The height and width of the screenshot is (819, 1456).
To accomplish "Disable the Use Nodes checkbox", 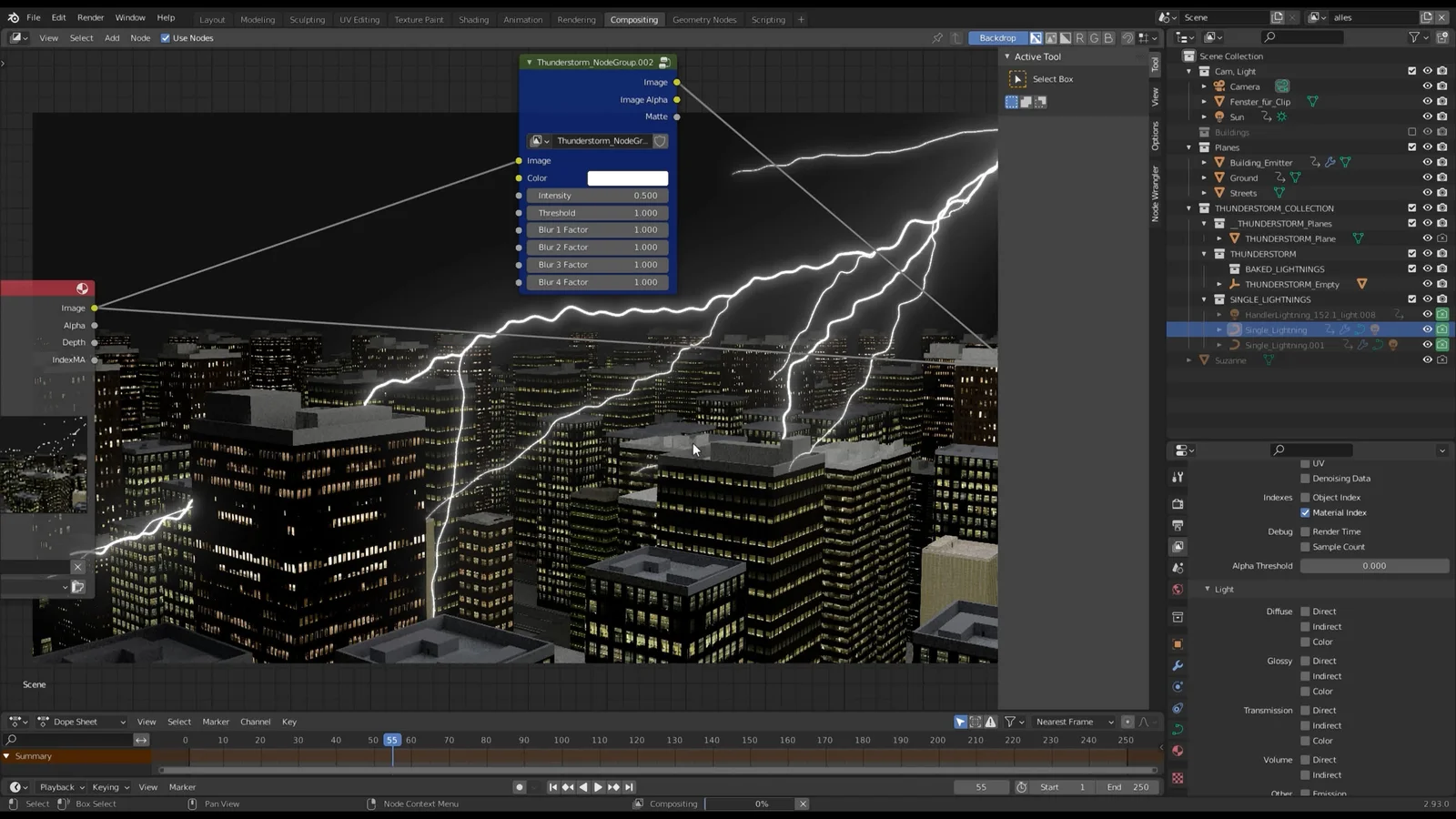I will coord(165,37).
